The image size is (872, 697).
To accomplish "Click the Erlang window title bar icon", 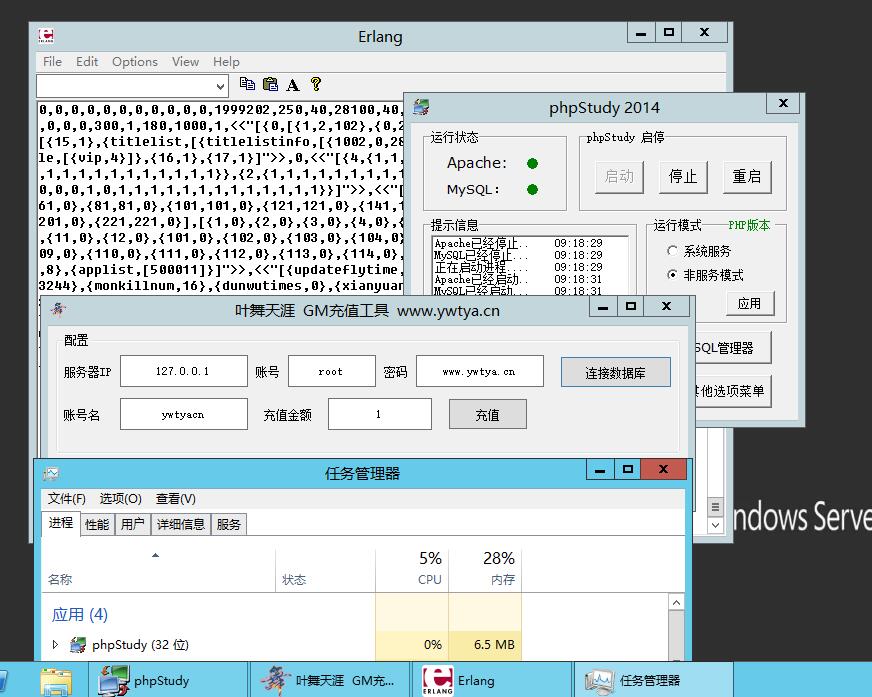I will pyautogui.click(x=46, y=36).
